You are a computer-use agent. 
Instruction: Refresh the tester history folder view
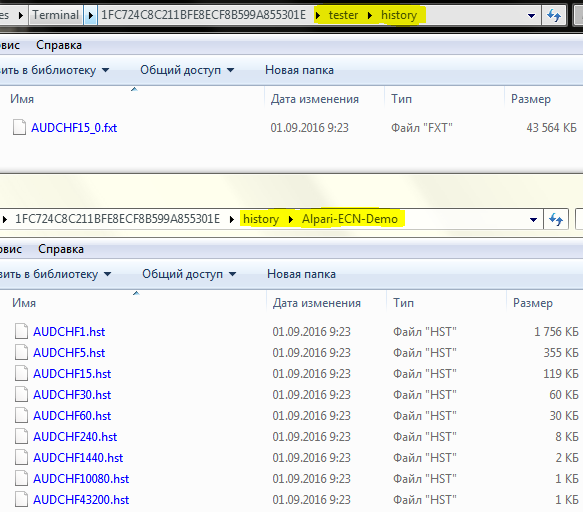pos(554,15)
